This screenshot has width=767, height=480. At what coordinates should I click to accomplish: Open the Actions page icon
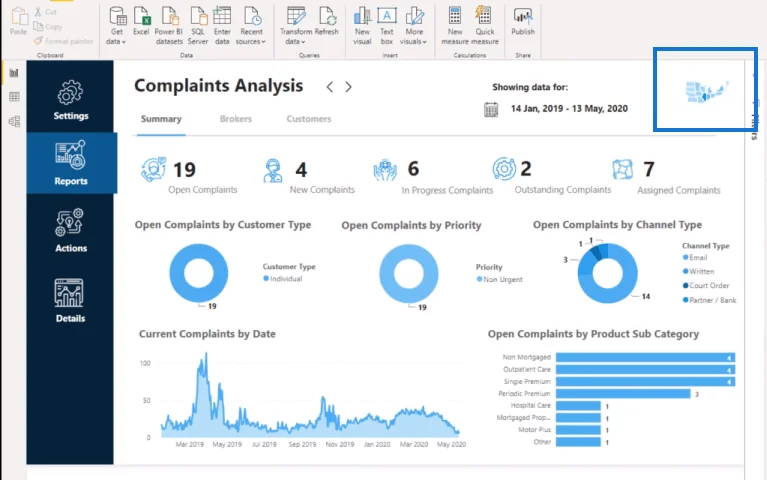coord(70,223)
